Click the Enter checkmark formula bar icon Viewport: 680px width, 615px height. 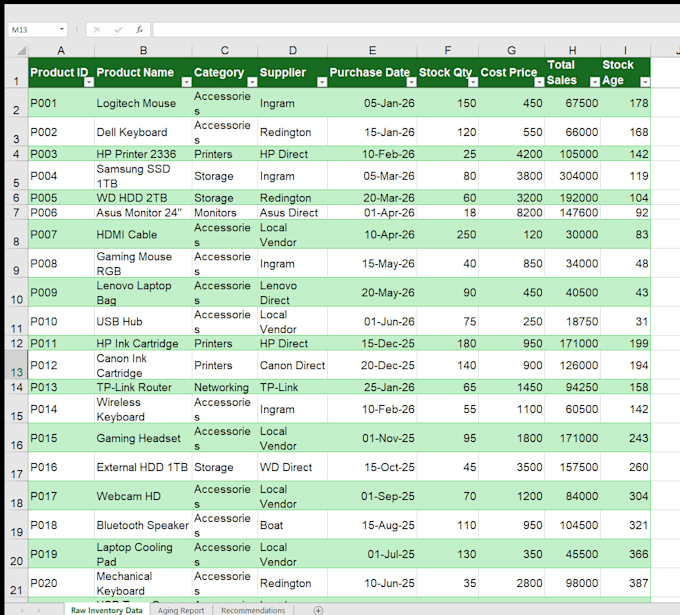point(118,29)
